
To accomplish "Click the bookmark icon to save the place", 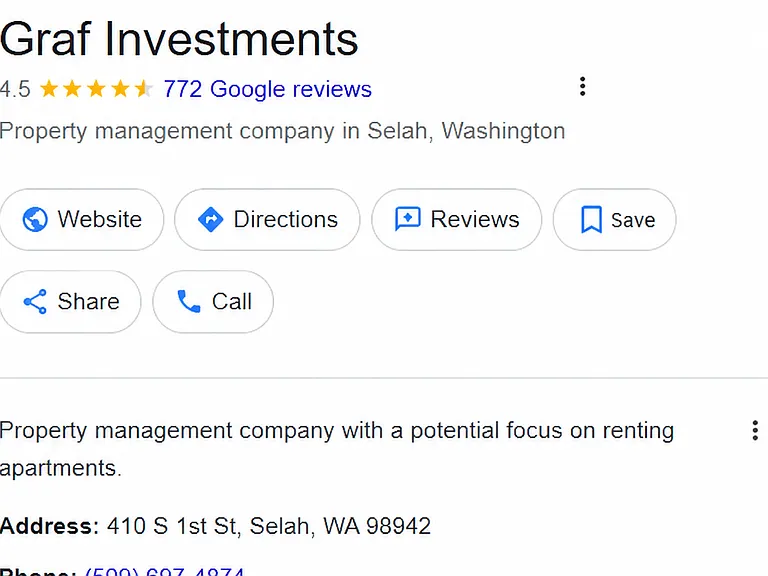I will pos(591,219).
